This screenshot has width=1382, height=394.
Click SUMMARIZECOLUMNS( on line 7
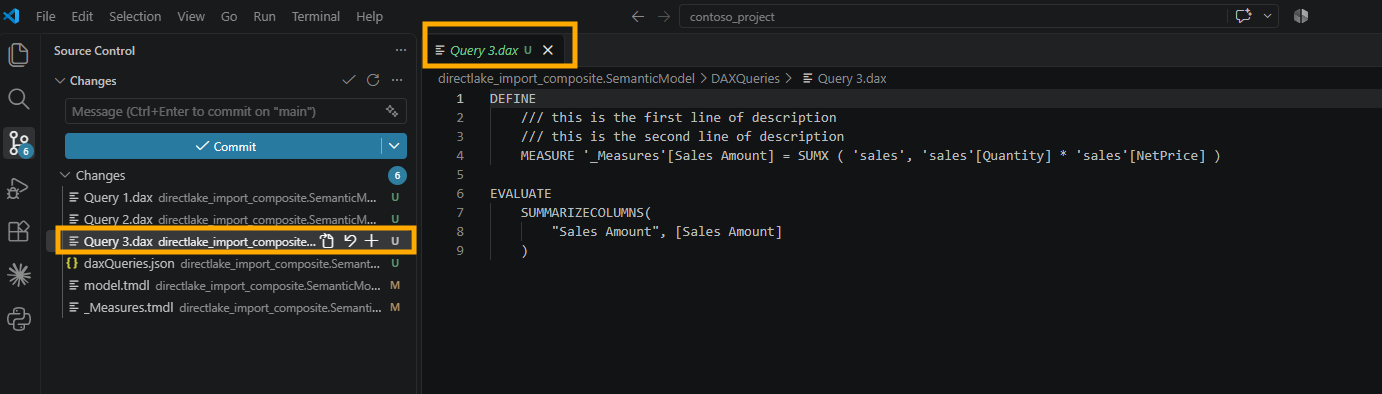586,212
